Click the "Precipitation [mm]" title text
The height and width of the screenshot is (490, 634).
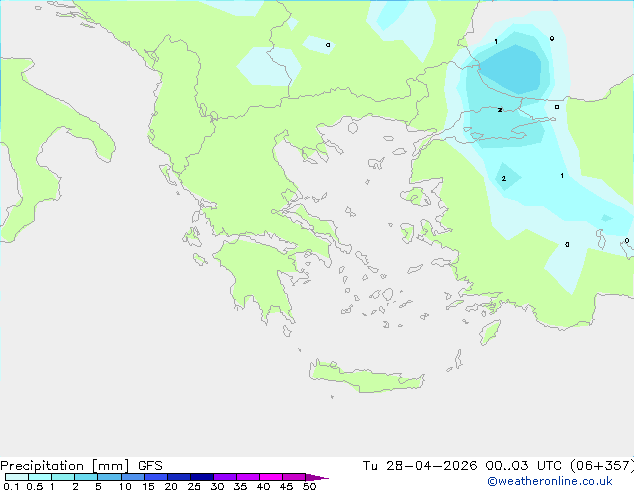pos(65,466)
